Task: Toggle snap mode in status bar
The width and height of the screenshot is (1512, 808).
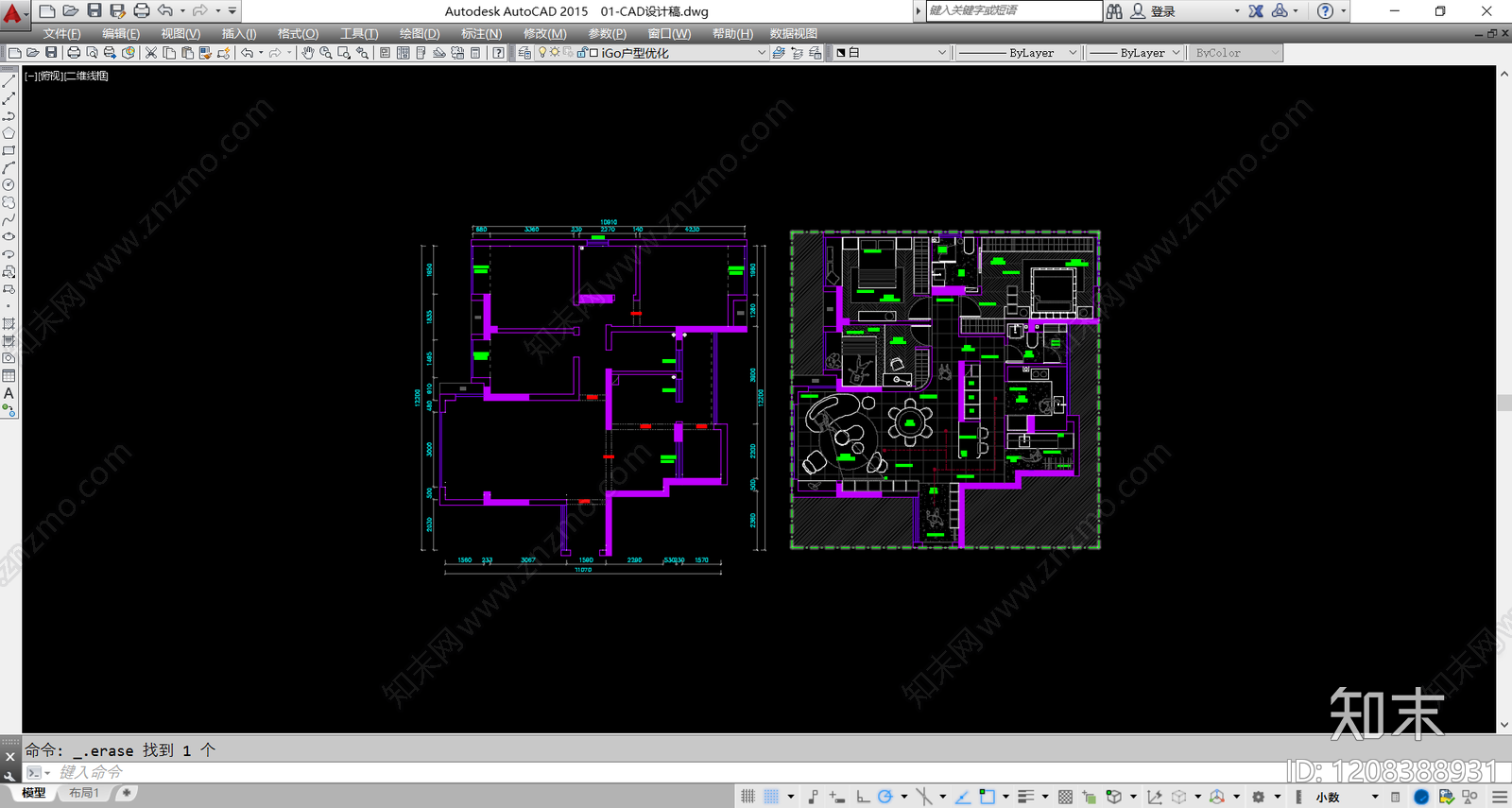Action: 771,797
